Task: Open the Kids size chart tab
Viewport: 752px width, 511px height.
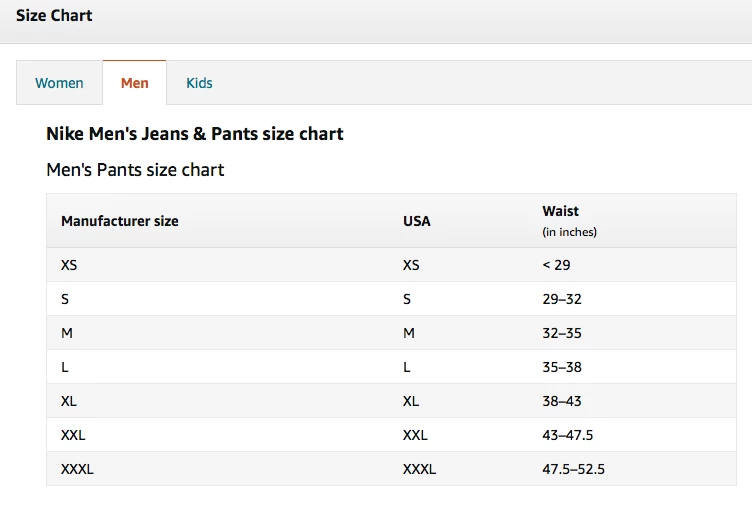Action: pyautogui.click(x=199, y=83)
